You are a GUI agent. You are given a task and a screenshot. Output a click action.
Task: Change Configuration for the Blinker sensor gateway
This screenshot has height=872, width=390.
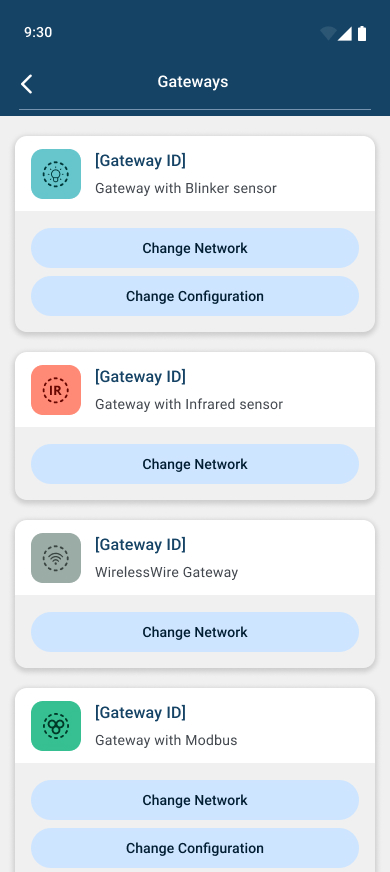pos(195,296)
